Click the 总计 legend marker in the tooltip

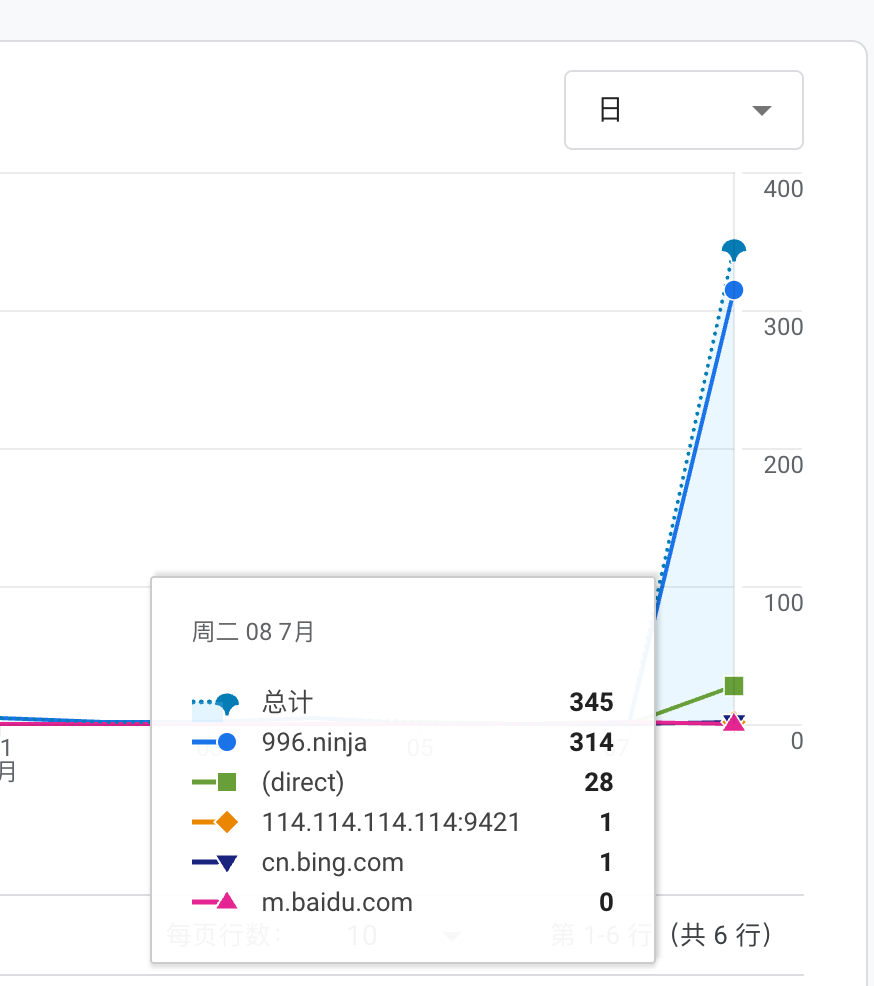pyautogui.click(x=227, y=703)
